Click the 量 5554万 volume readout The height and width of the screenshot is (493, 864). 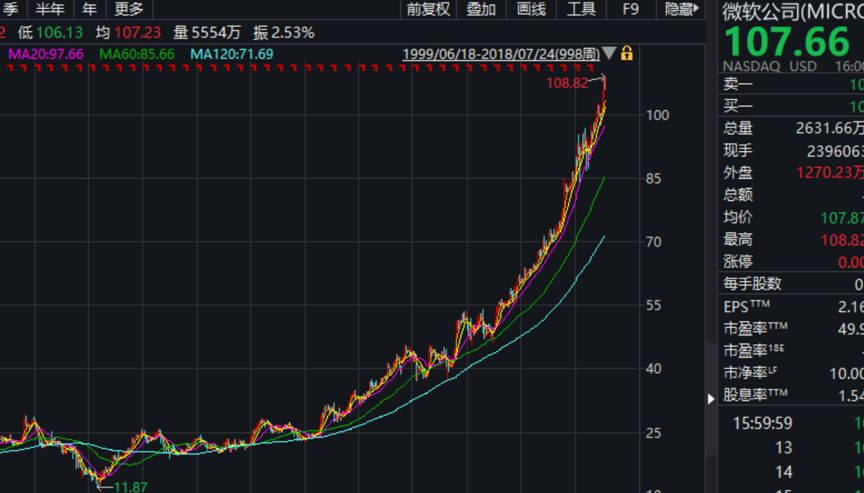tap(207, 32)
